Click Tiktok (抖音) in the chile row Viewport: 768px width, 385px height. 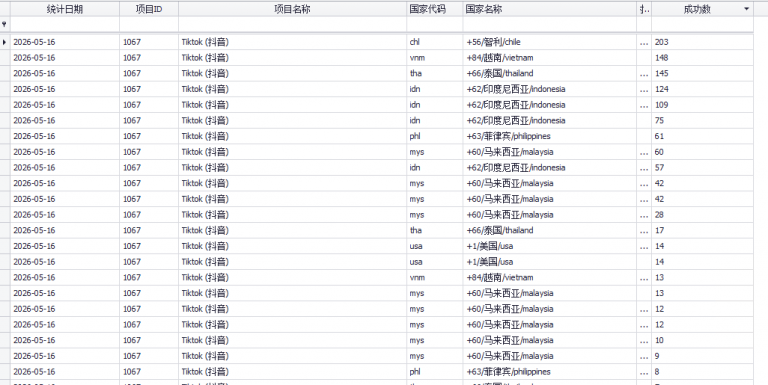pyautogui.click(x=292, y=42)
